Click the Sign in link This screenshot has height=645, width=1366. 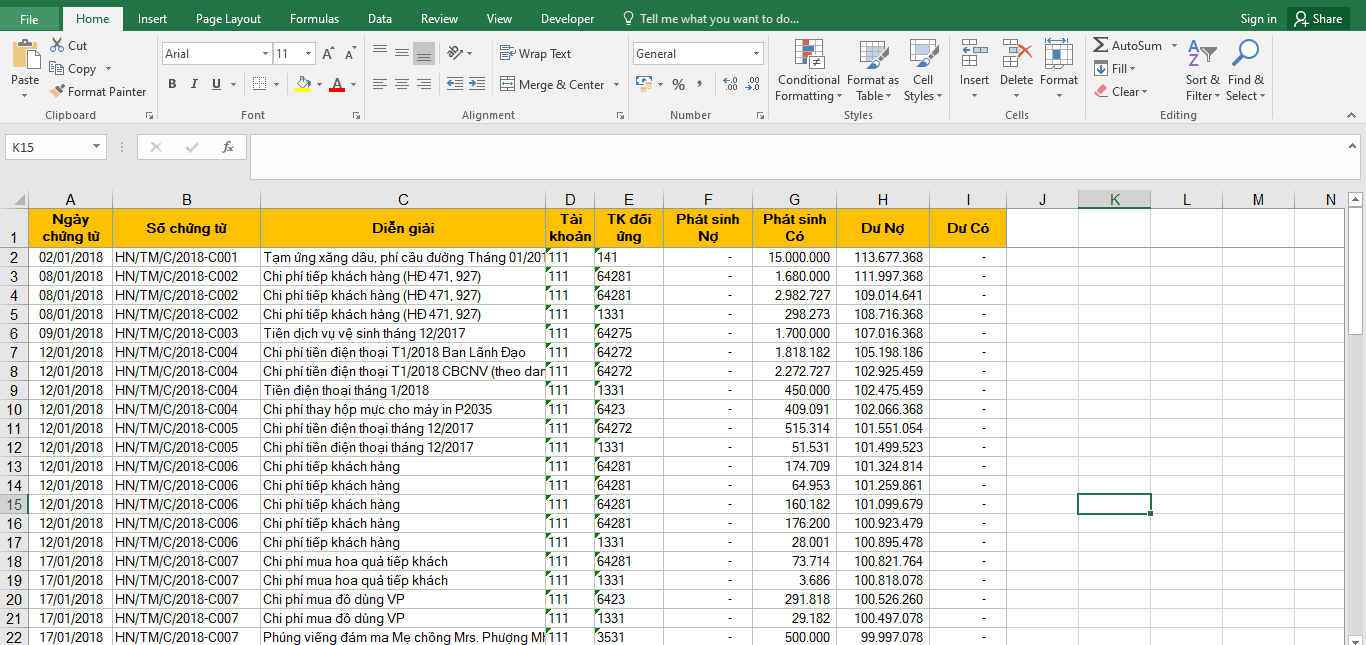coord(1258,19)
